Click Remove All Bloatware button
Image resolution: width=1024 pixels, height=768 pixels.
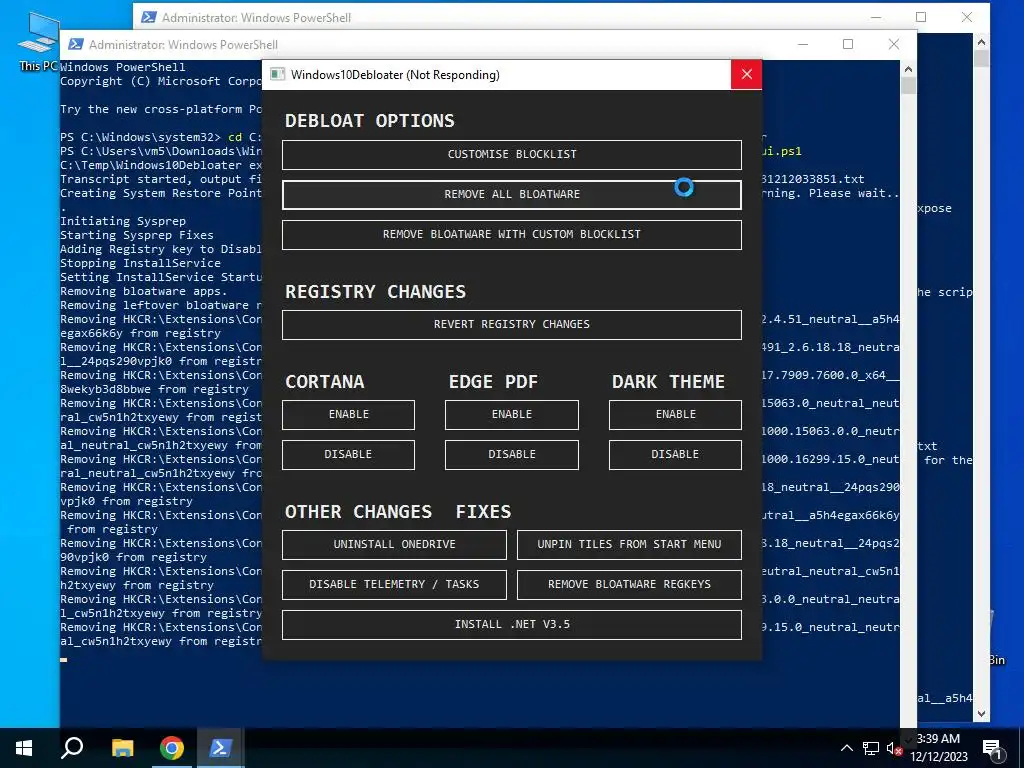click(x=511, y=195)
